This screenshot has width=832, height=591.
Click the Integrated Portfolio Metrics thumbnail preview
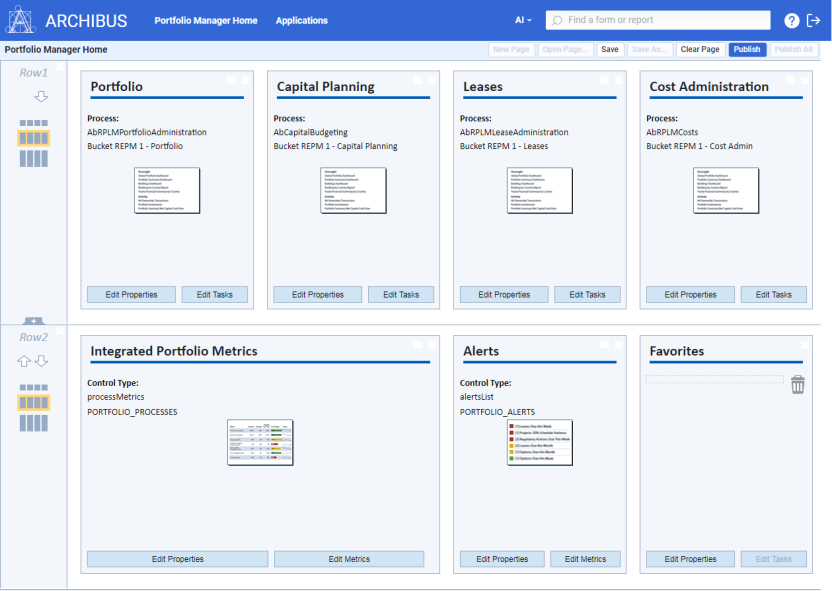260,442
